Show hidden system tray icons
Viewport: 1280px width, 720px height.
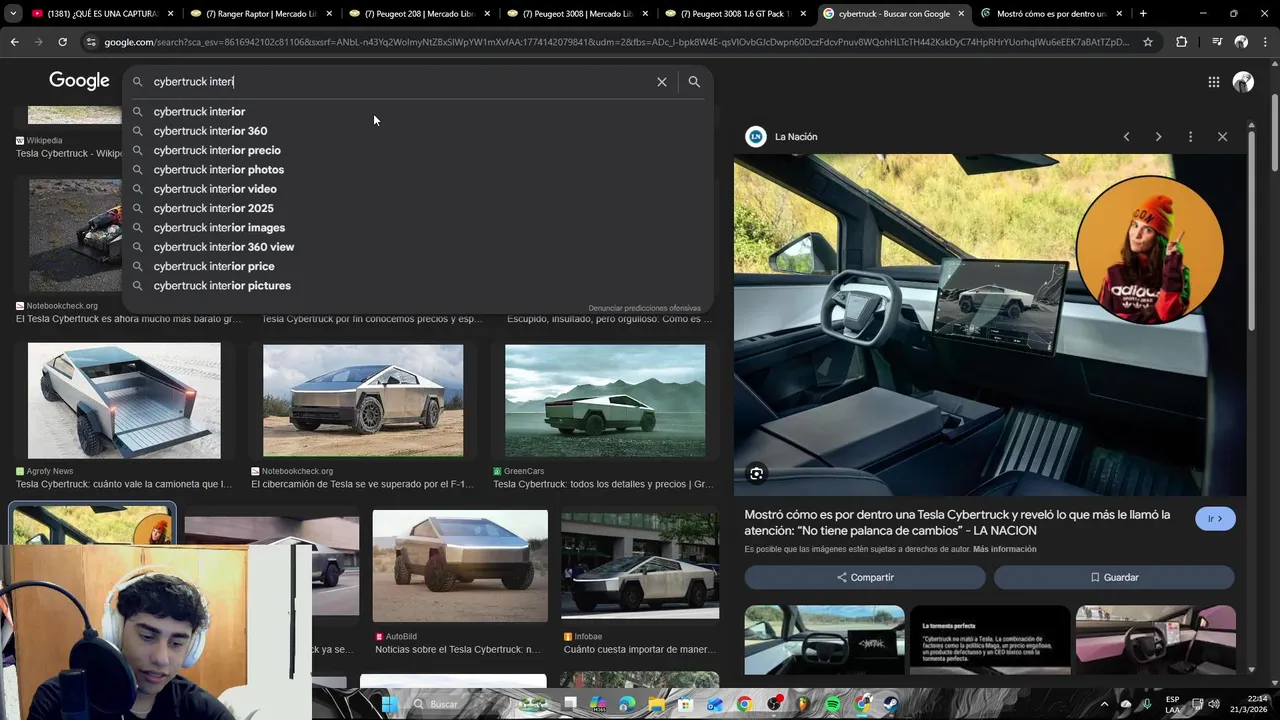pyautogui.click(x=1104, y=704)
